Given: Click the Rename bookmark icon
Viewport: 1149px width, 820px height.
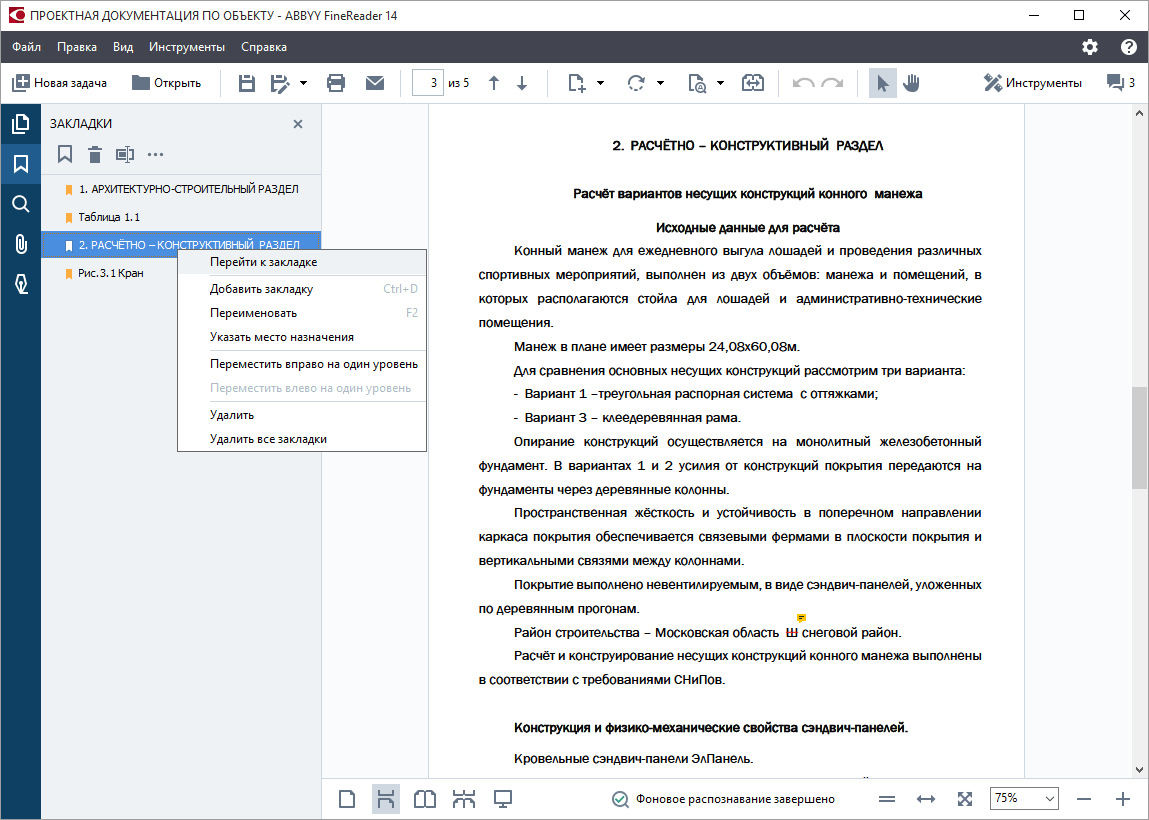Looking at the screenshot, I should [125, 154].
